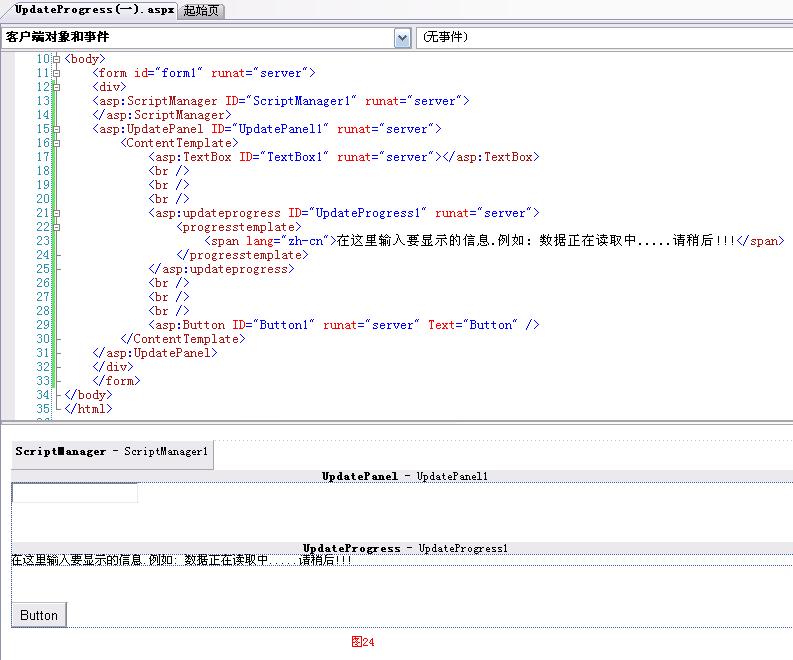The image size is (793, 660).
Task: Switch to the 起始页 tab
Action: (203, 11)
